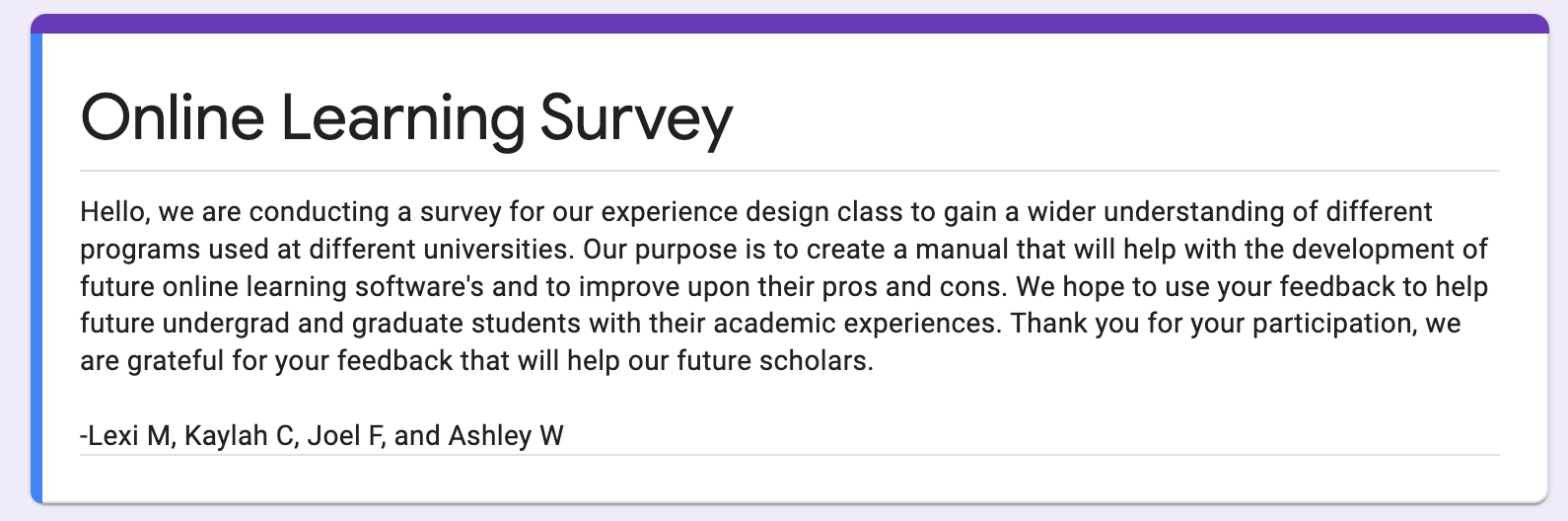Click the divider line beneath the title
Image resolution: width=1568 pixels, height=521 pixels.
click(790, 171)
